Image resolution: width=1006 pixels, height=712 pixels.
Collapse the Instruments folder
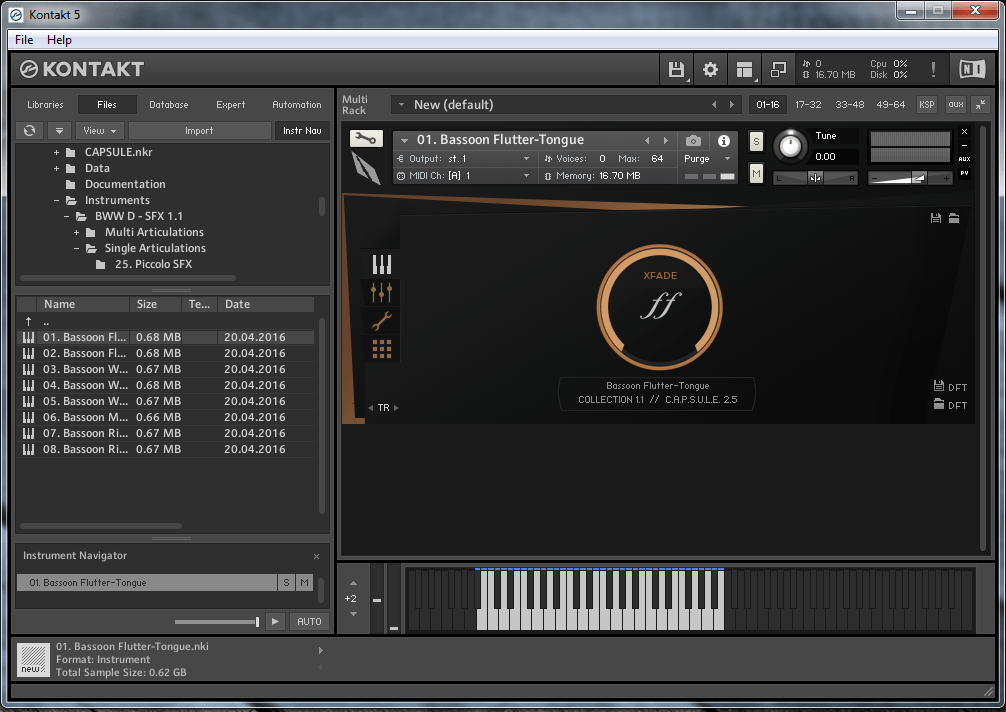(56, 201)
